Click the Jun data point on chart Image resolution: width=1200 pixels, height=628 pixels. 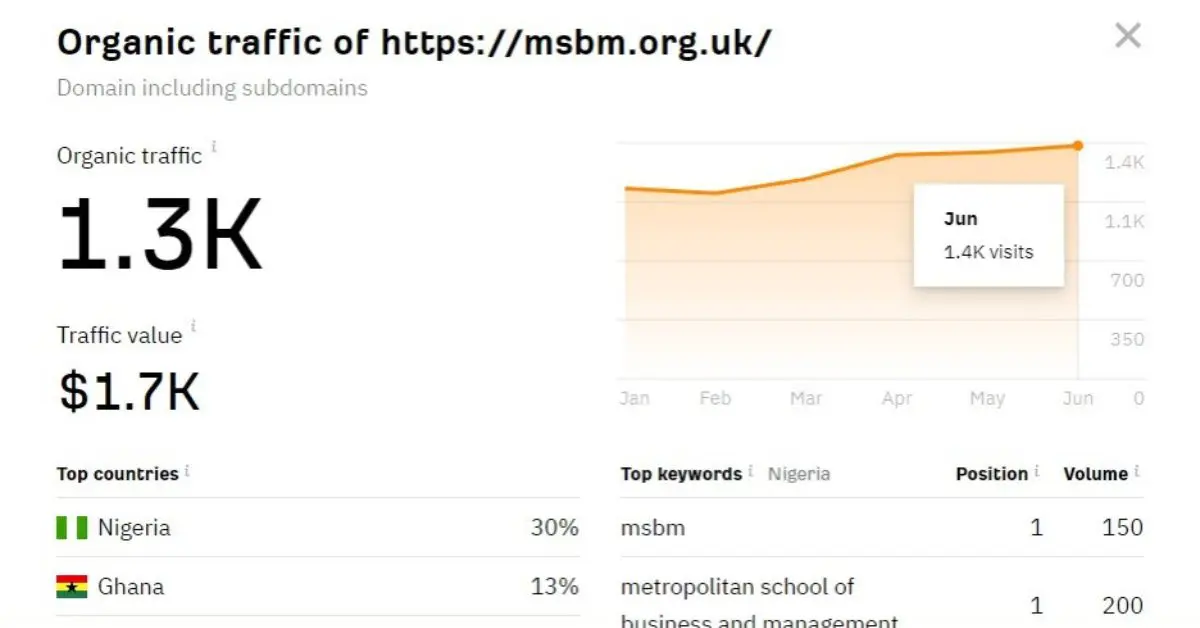1078,146
